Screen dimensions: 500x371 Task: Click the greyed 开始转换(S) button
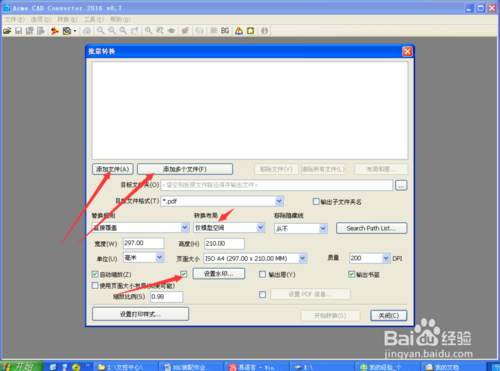pos(330,316)
